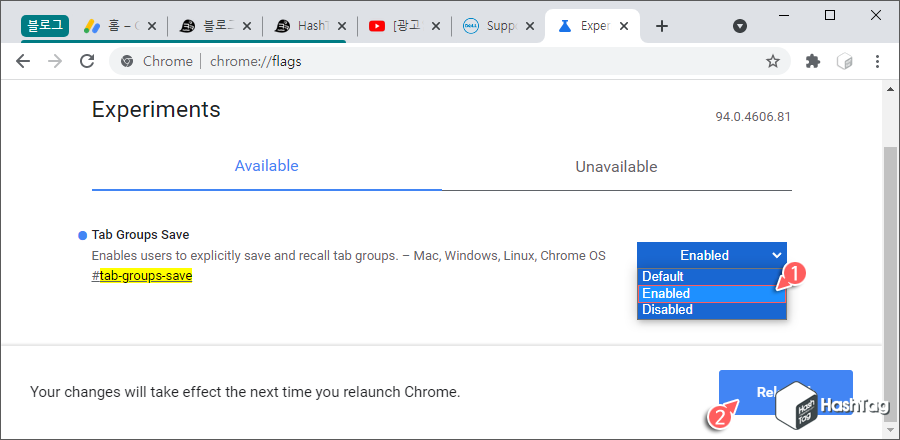
Task: Open the tab search down-arrow button
Action: click(x=740, y=26)
